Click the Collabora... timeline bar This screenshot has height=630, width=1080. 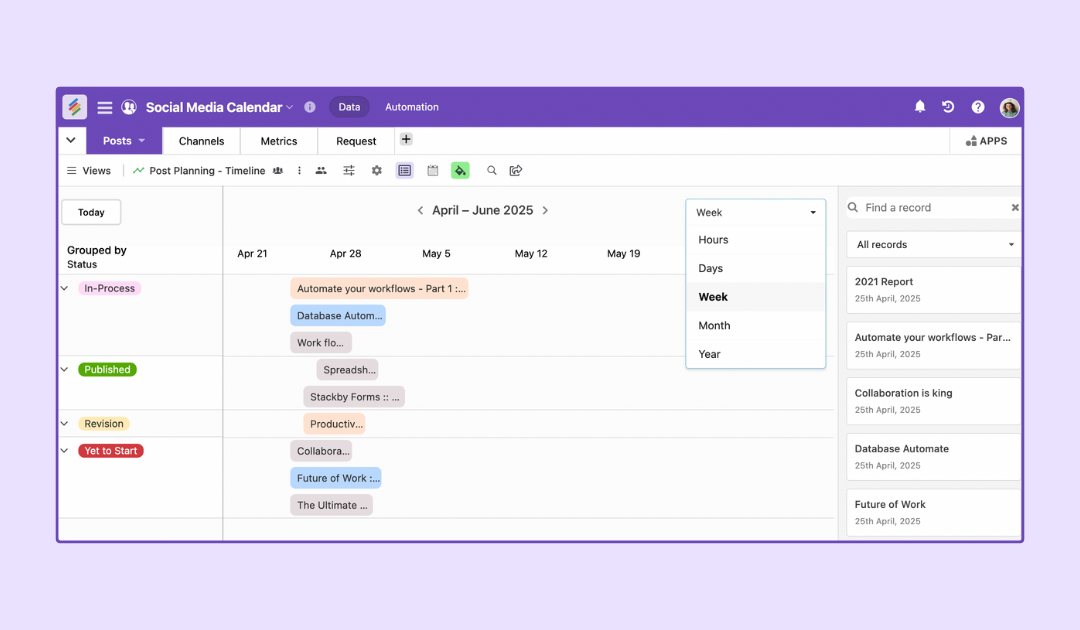[x=321, y=451]
